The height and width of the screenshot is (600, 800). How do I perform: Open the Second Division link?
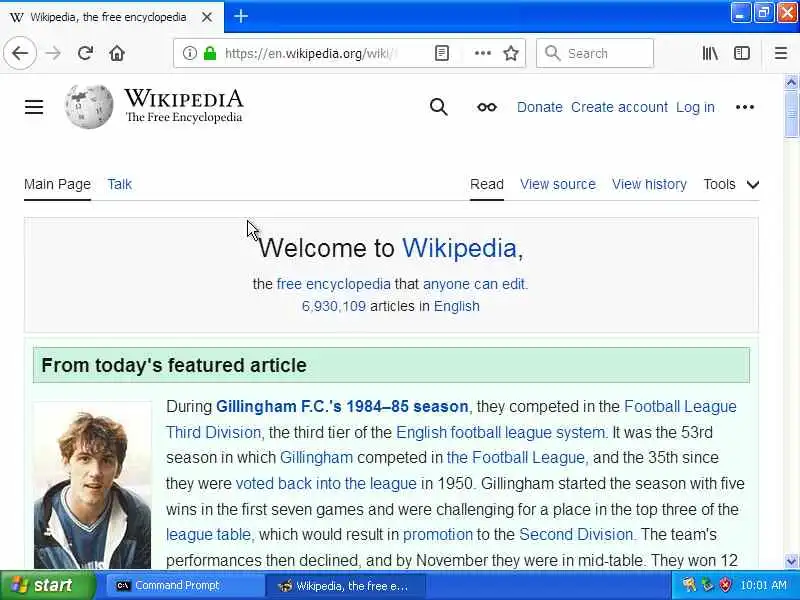(x=576, y=535)
